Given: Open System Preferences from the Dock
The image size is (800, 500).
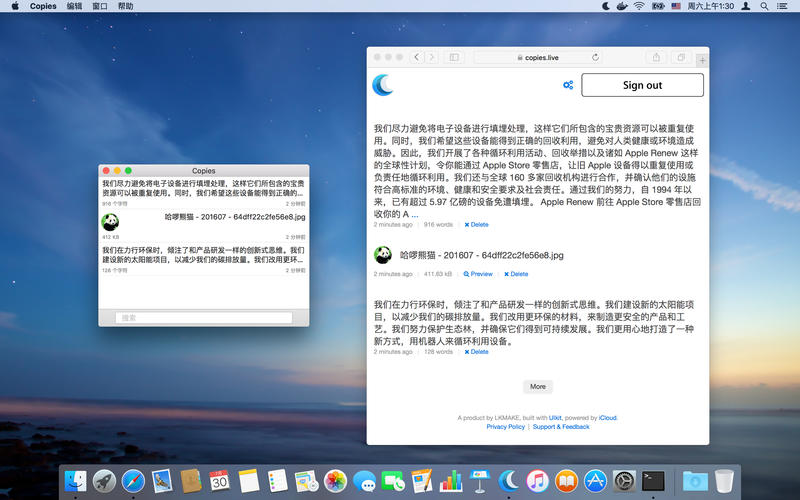Looking at the screenshot, I should pos(624,481).
